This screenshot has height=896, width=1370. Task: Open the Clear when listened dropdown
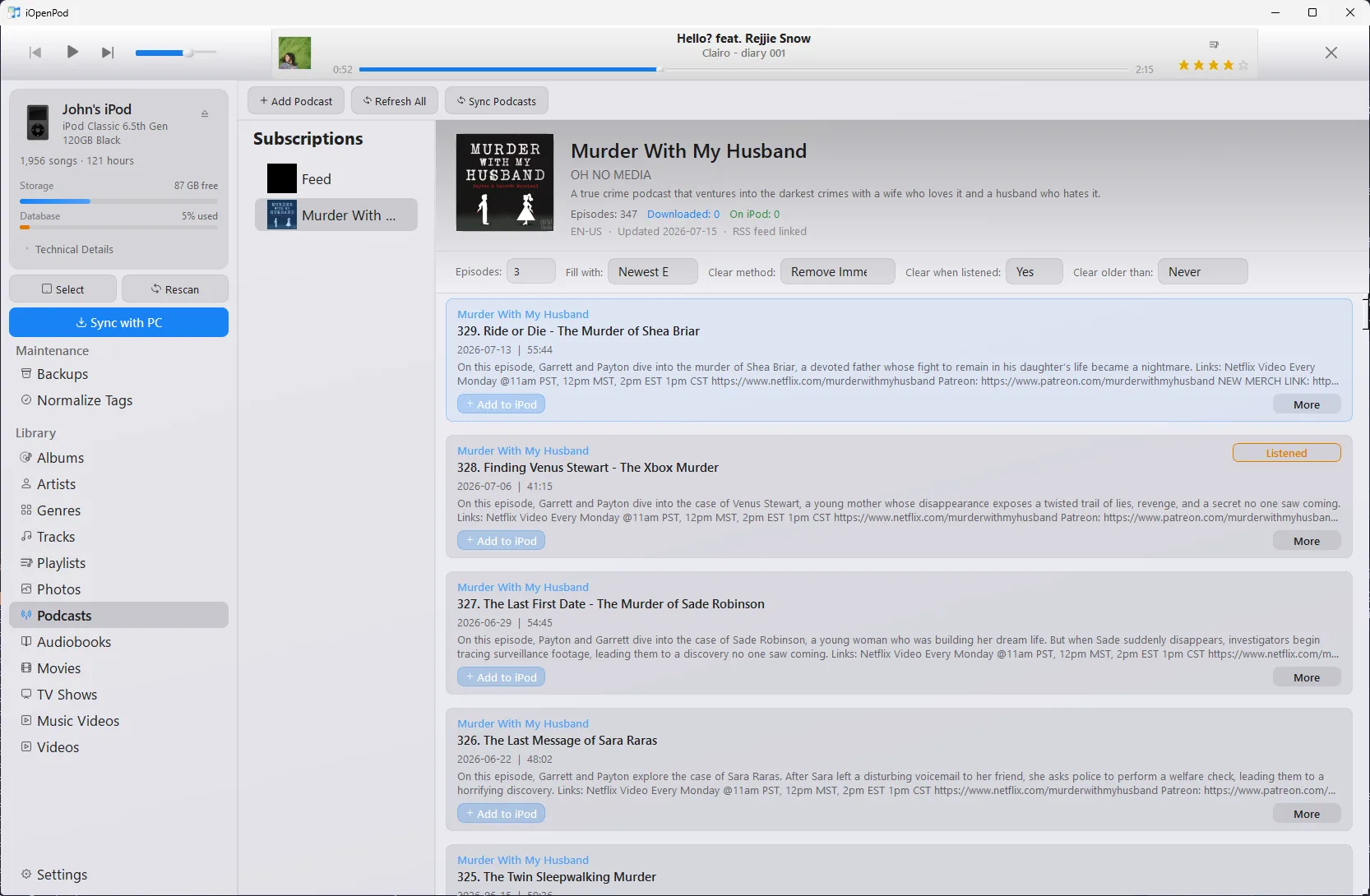pos(1034,272)
